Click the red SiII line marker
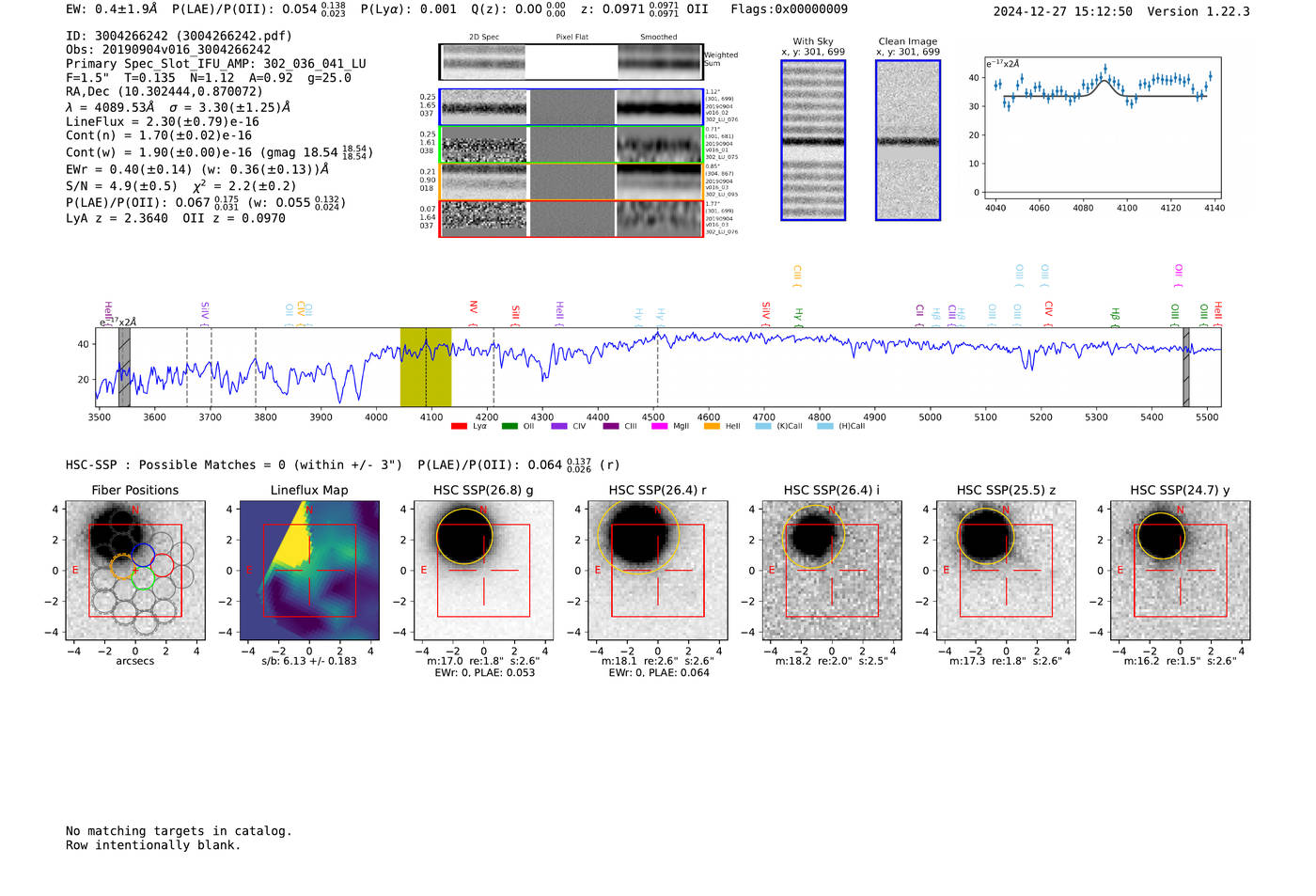 point(515,315)
